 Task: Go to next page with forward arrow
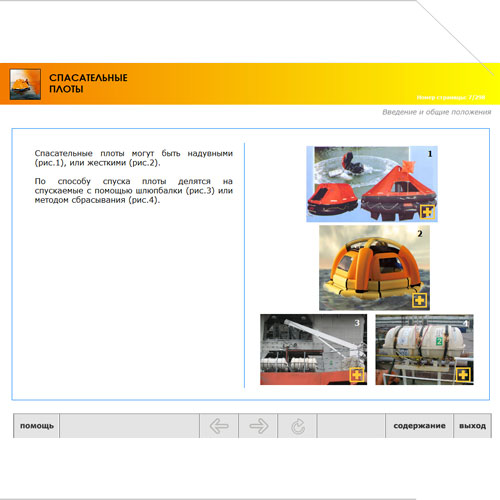click(x=258, y=426)
